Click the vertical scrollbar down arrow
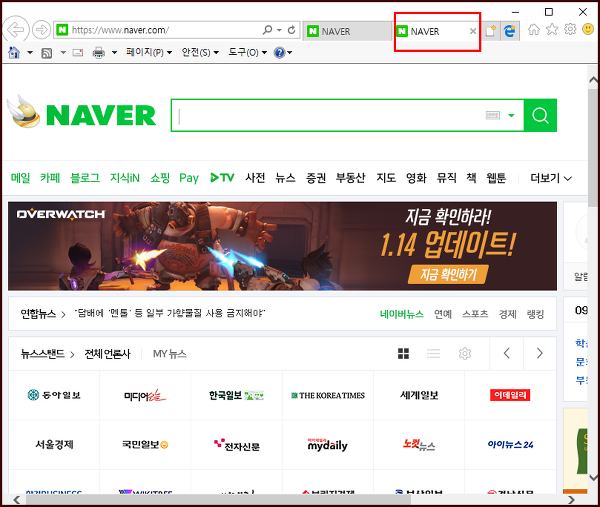The image size is (600, 507). point(593,478)
